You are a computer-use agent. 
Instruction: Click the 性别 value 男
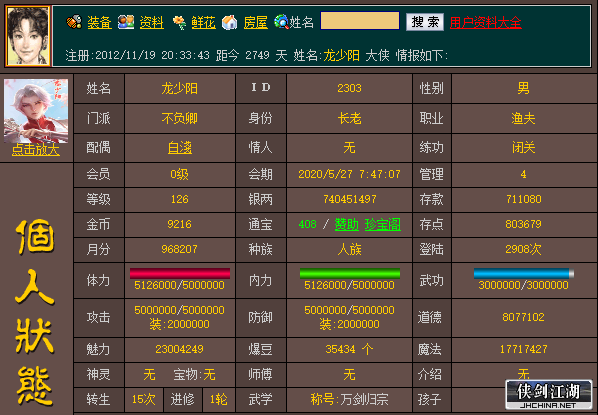pyautogui.click(x=523, y=88)
